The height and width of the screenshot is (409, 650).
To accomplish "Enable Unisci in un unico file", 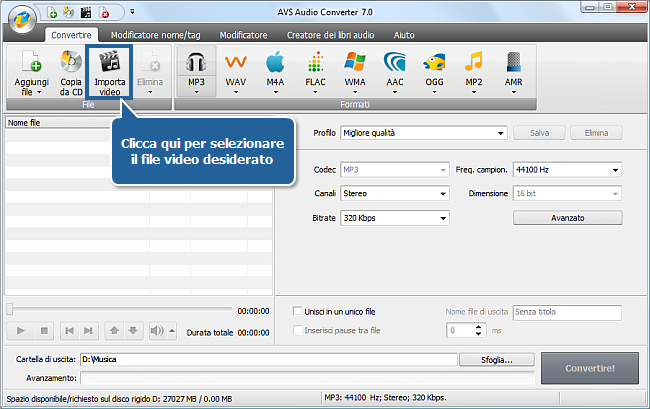I will (x=297, y=312).
